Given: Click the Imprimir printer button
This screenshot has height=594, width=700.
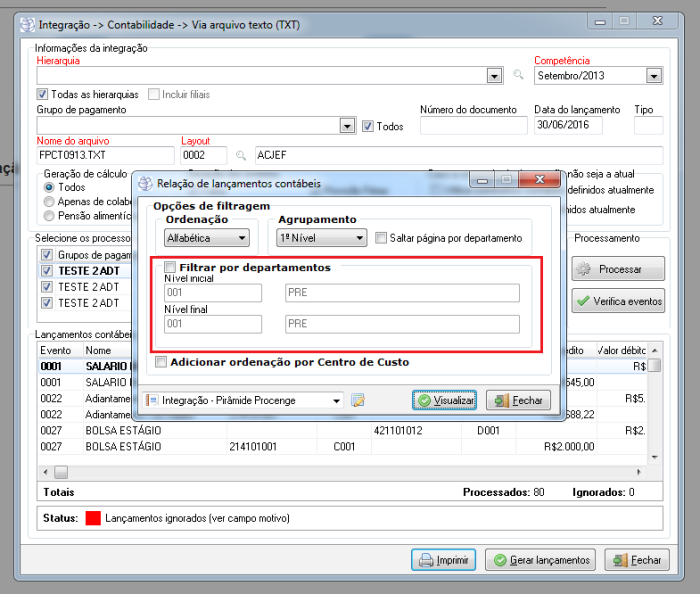Looking at the screenshot, I should 442,560.
